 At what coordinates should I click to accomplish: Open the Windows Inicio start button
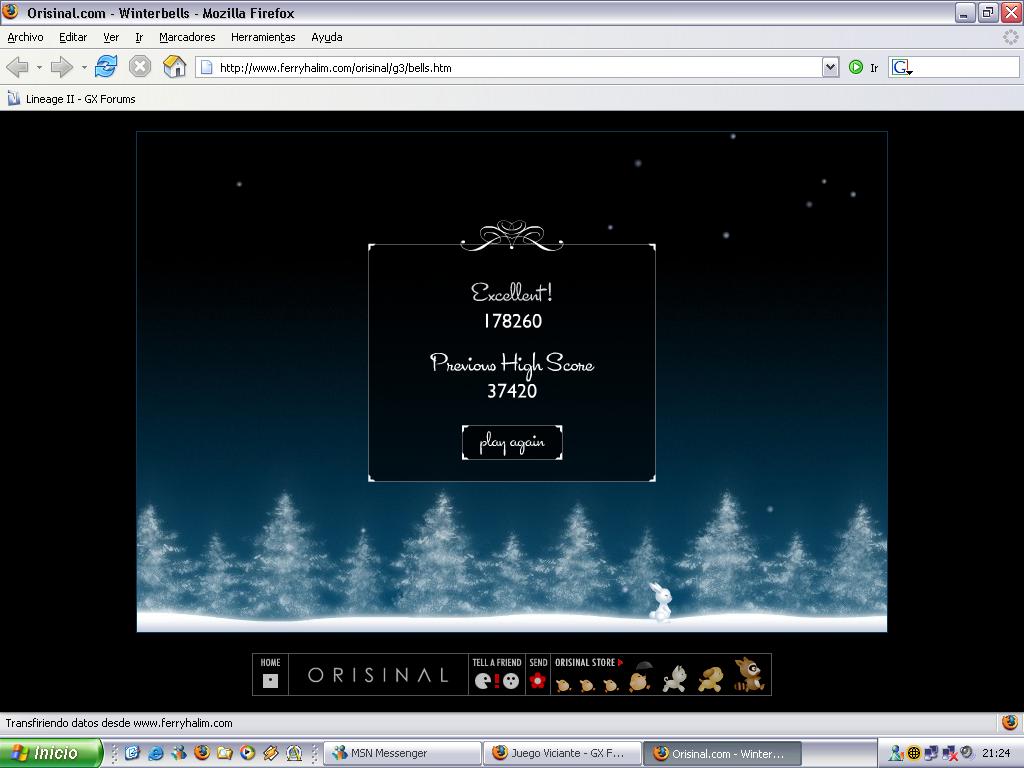point(51,753)
